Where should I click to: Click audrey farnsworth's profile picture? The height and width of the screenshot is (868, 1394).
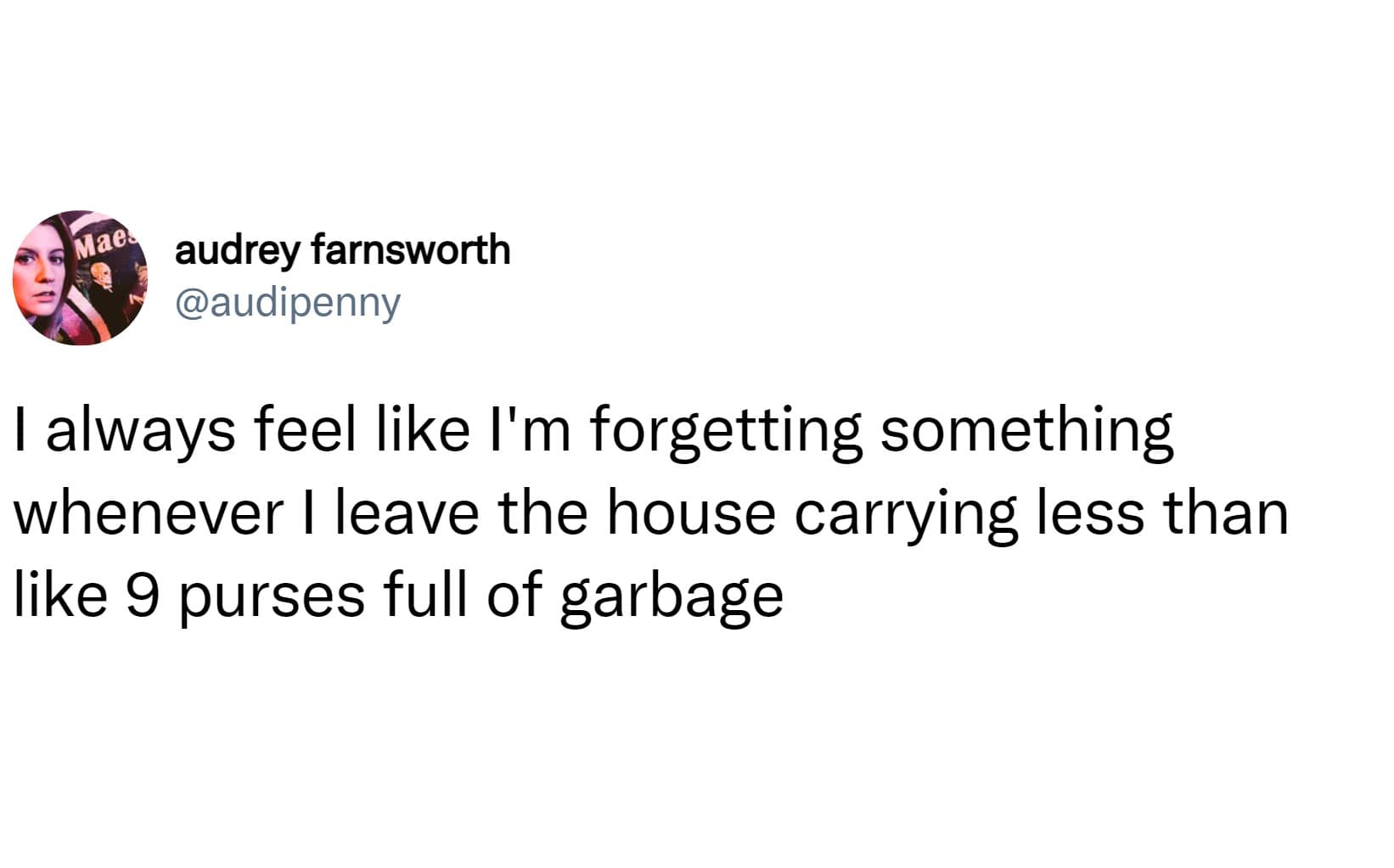(80, 277)
